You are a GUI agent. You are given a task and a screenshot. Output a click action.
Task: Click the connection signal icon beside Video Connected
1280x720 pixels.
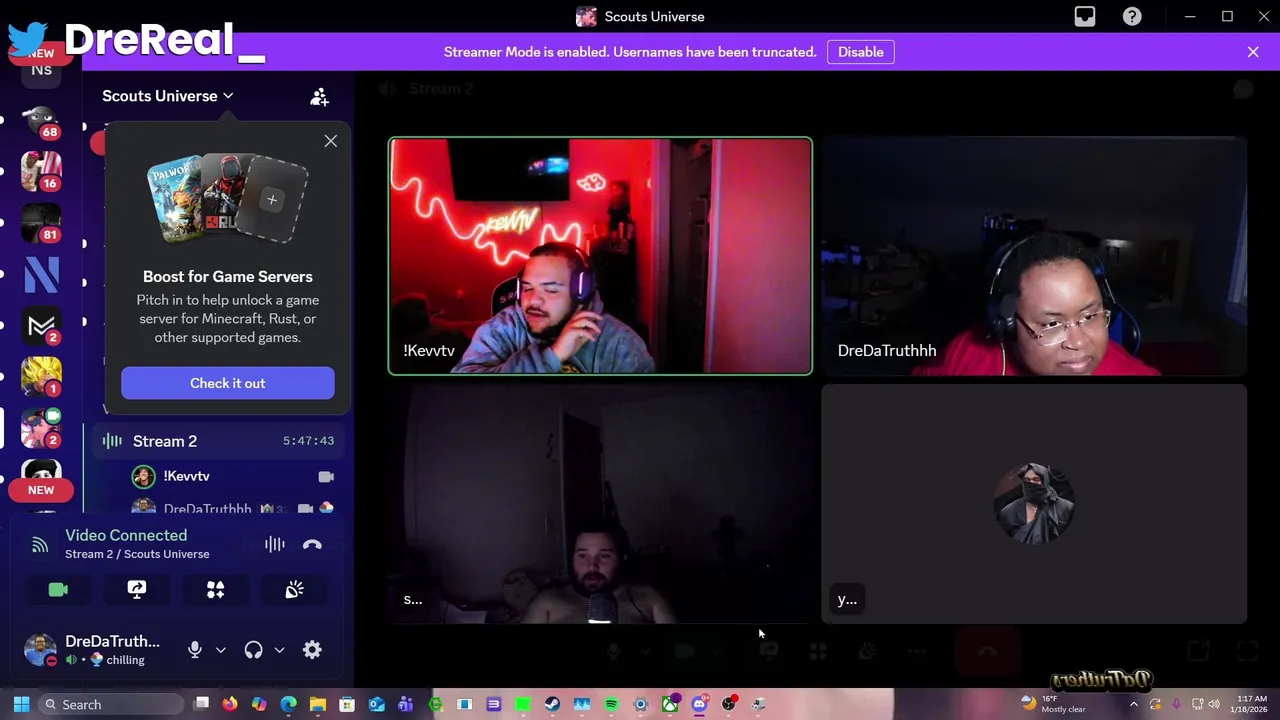[x=40, y=545]
